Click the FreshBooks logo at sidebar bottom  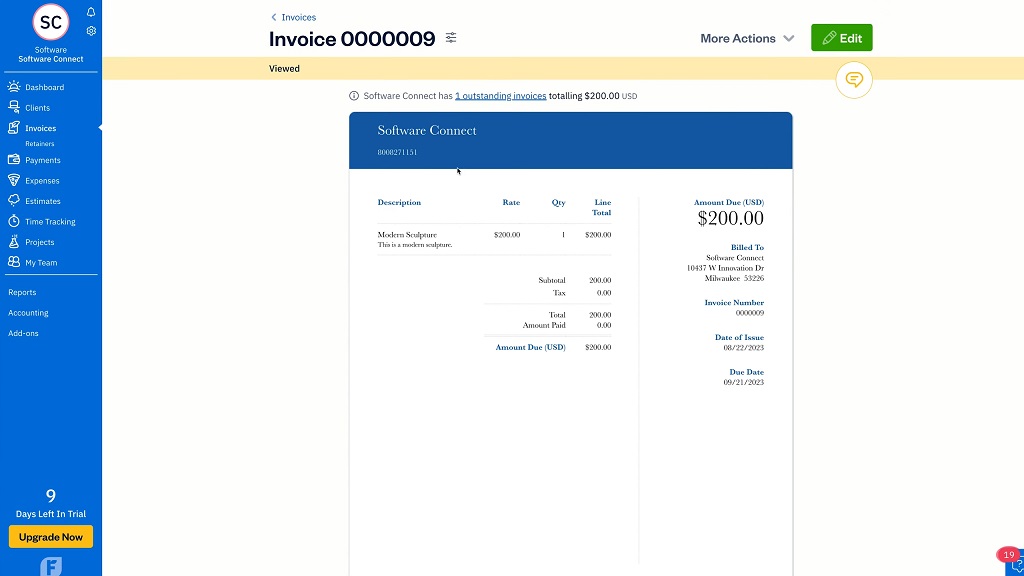(x=51, y=566)
